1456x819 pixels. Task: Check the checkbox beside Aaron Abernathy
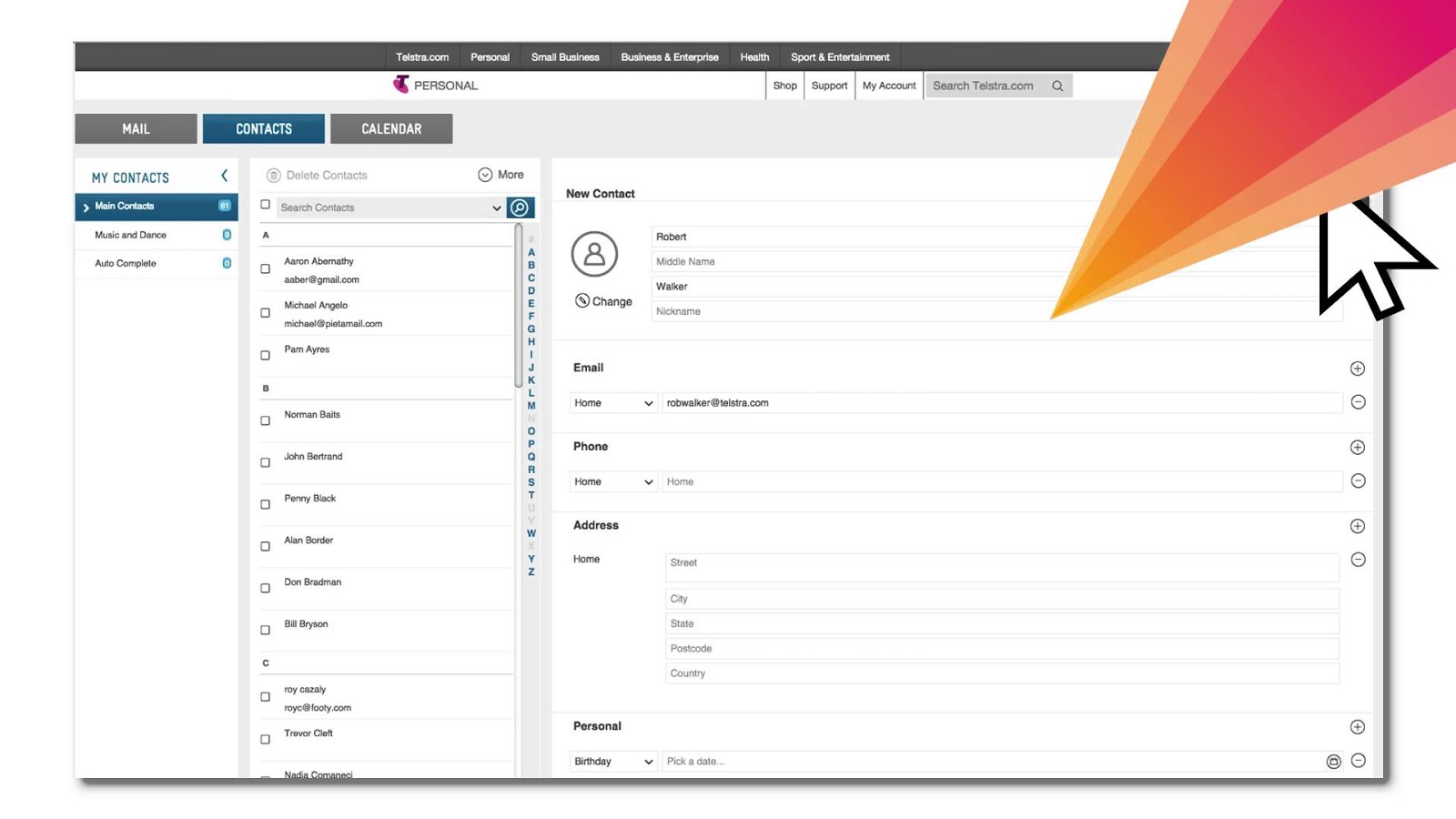(x=265, y=268)
